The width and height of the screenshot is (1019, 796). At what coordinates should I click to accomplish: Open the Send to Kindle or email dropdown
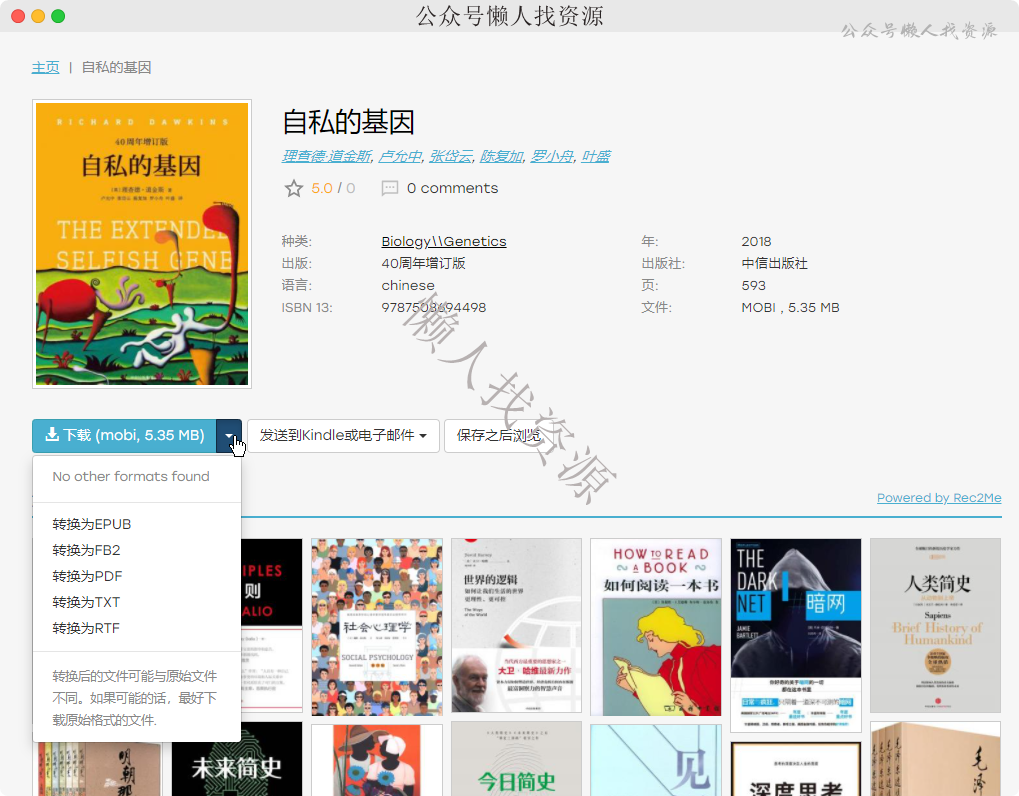pyautogui.click(x=343, y=435)
